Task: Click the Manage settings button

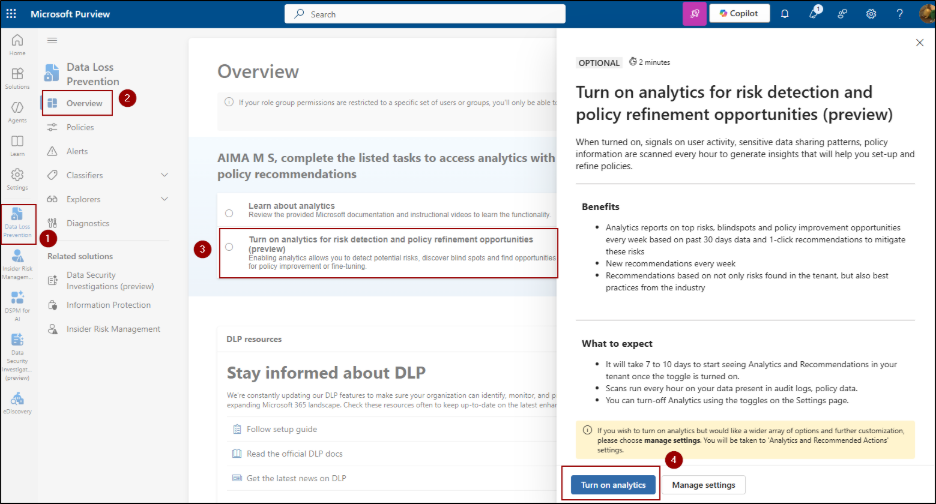Action: 703,485
